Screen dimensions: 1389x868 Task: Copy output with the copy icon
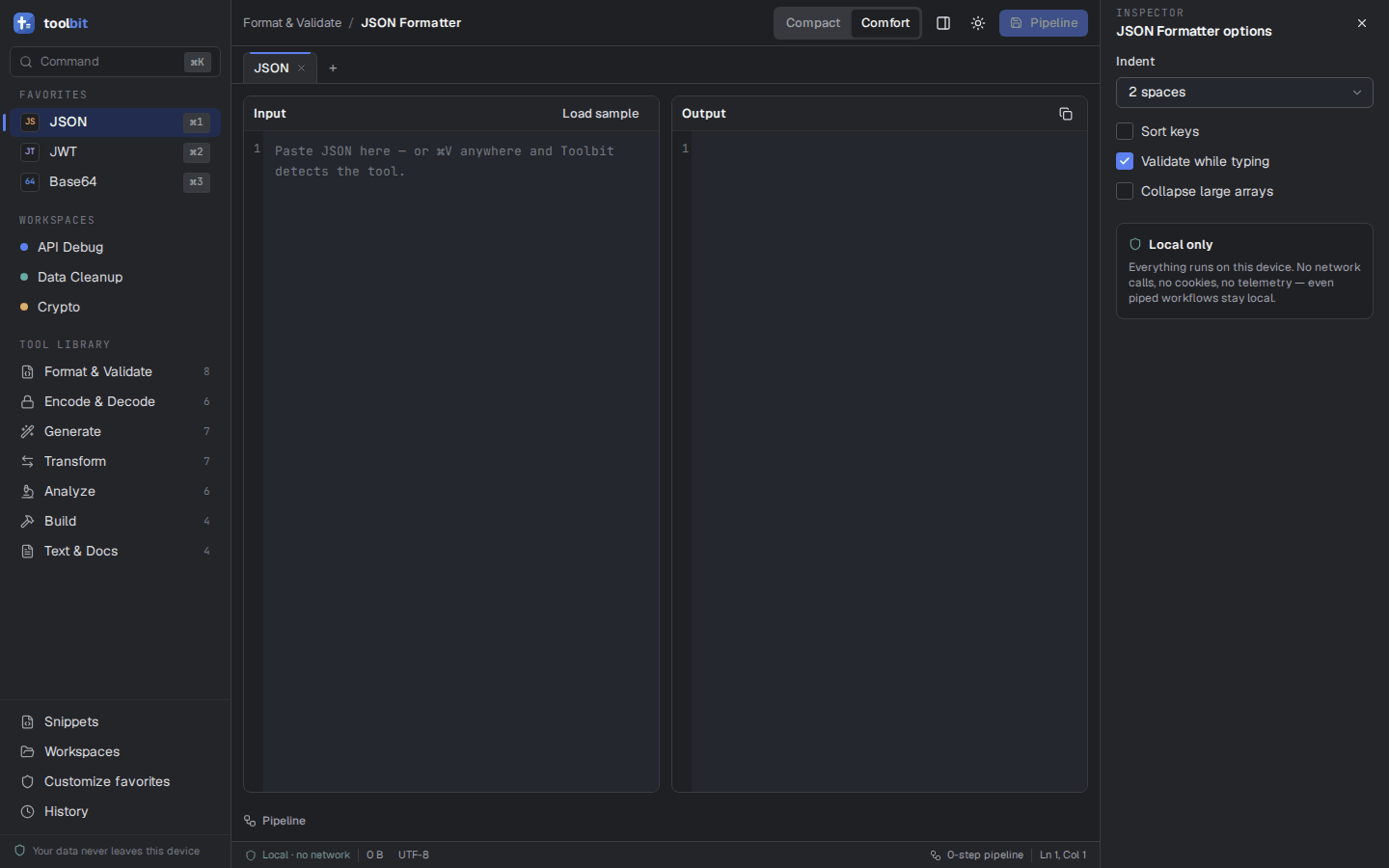coord(1066,114)
